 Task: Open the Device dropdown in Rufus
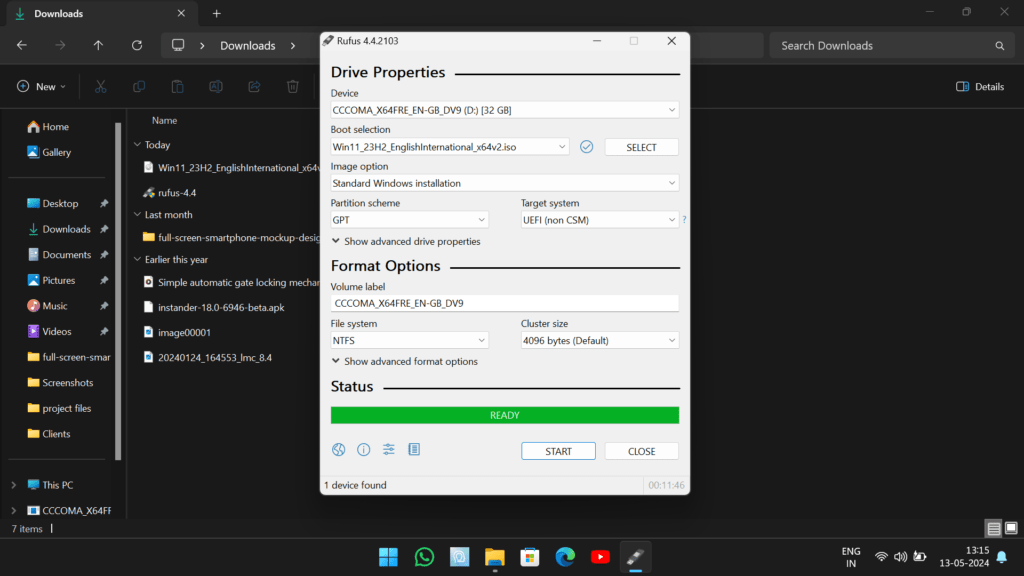pyautogui.click(x=505, y=110)
